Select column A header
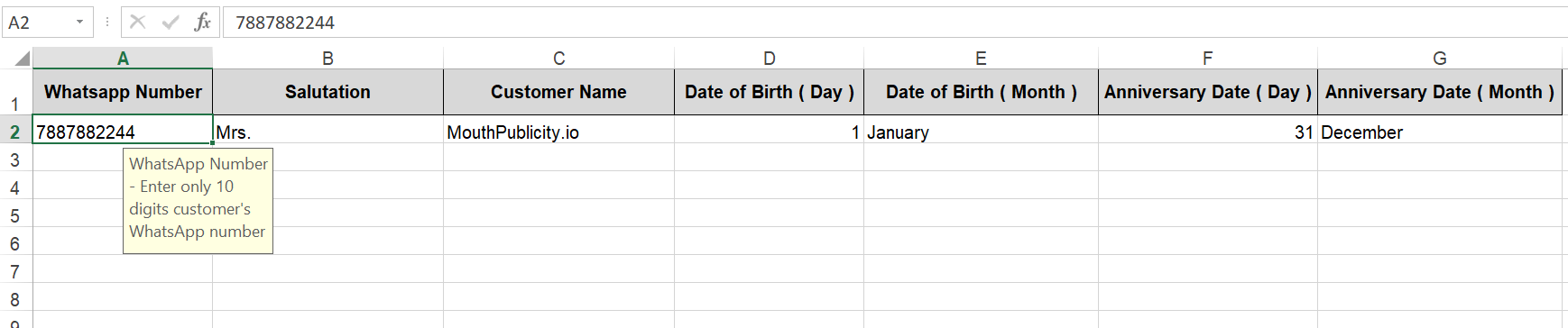 tap(123, 59)
